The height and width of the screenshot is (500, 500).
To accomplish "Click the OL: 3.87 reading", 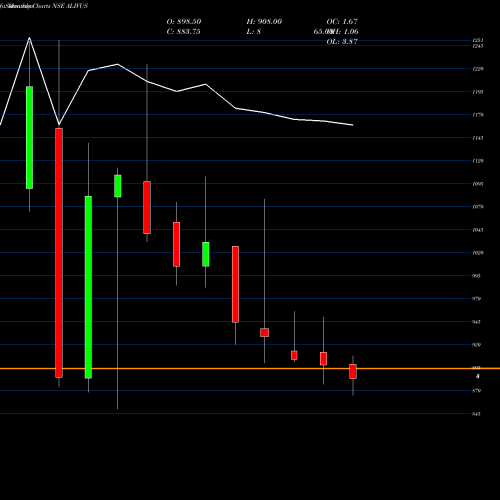I will [x=342, y=42].
